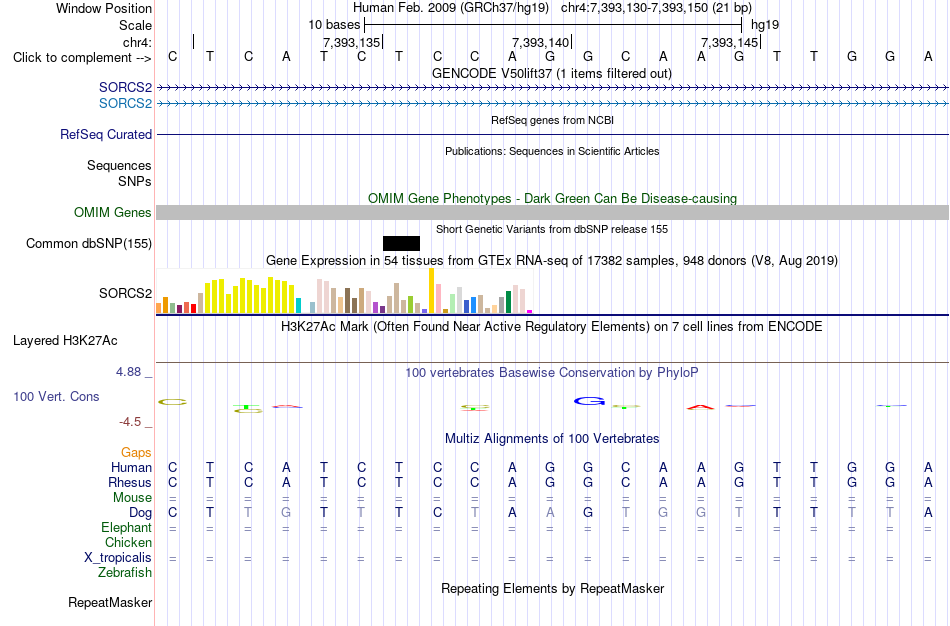Click the Rhesus species label
Screen dimensions: 950x626
(x=130, y=482)
